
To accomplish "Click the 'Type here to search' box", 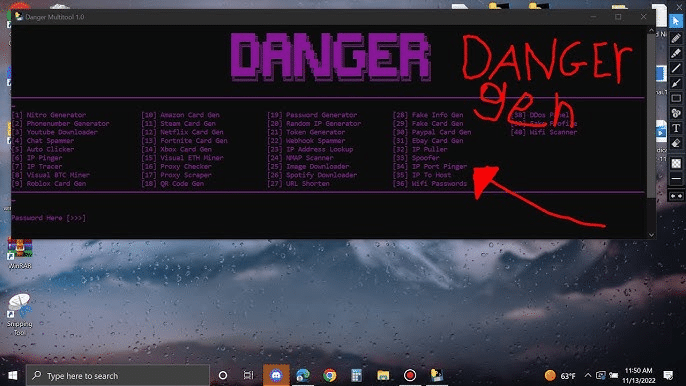I will 118,375.
